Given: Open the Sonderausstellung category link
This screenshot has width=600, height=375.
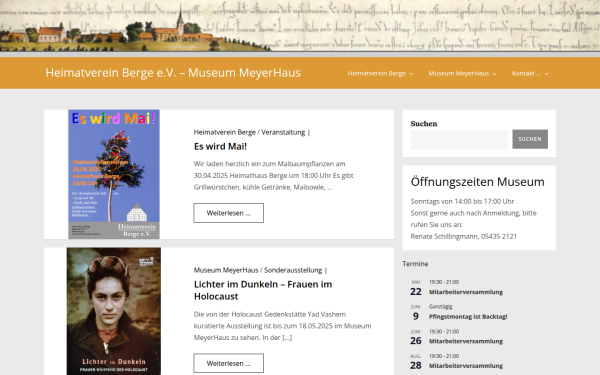Looking at the screenshot, I should click(293, 270).
